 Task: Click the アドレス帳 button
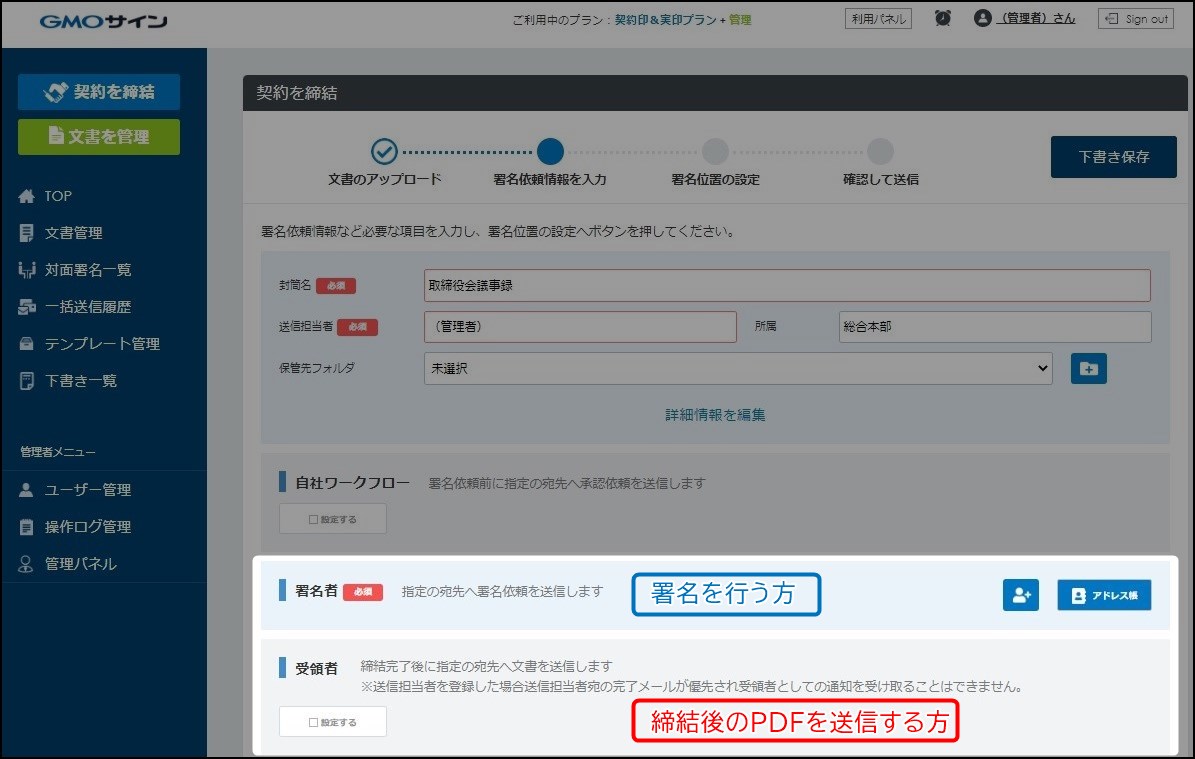click(1104, 595)
